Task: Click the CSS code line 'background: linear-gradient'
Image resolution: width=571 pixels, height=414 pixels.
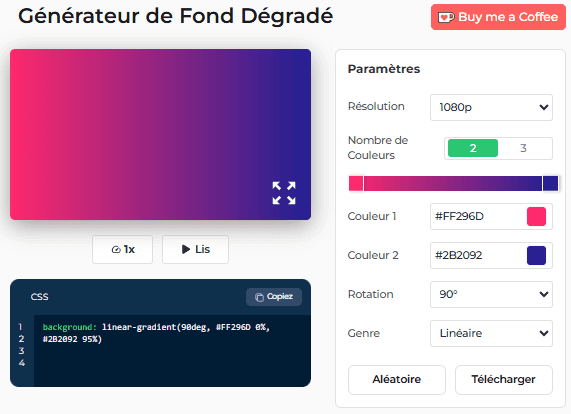Action: click(156, 327)
